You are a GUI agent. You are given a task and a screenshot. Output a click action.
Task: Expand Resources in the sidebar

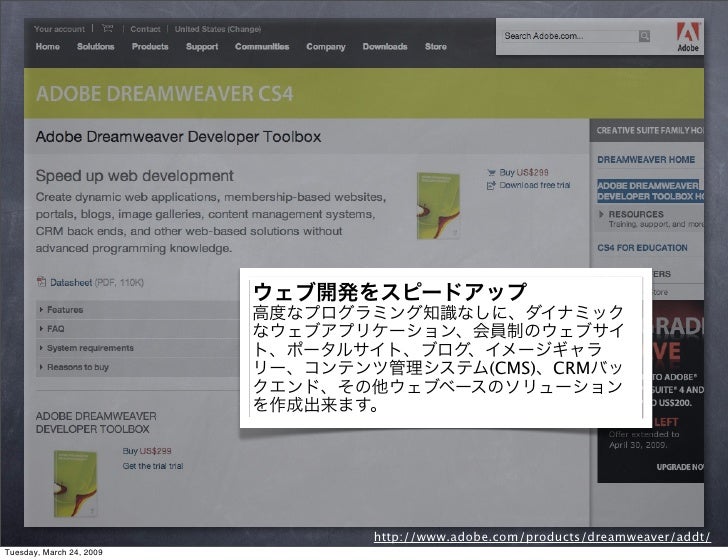click(x=636, y=214)
